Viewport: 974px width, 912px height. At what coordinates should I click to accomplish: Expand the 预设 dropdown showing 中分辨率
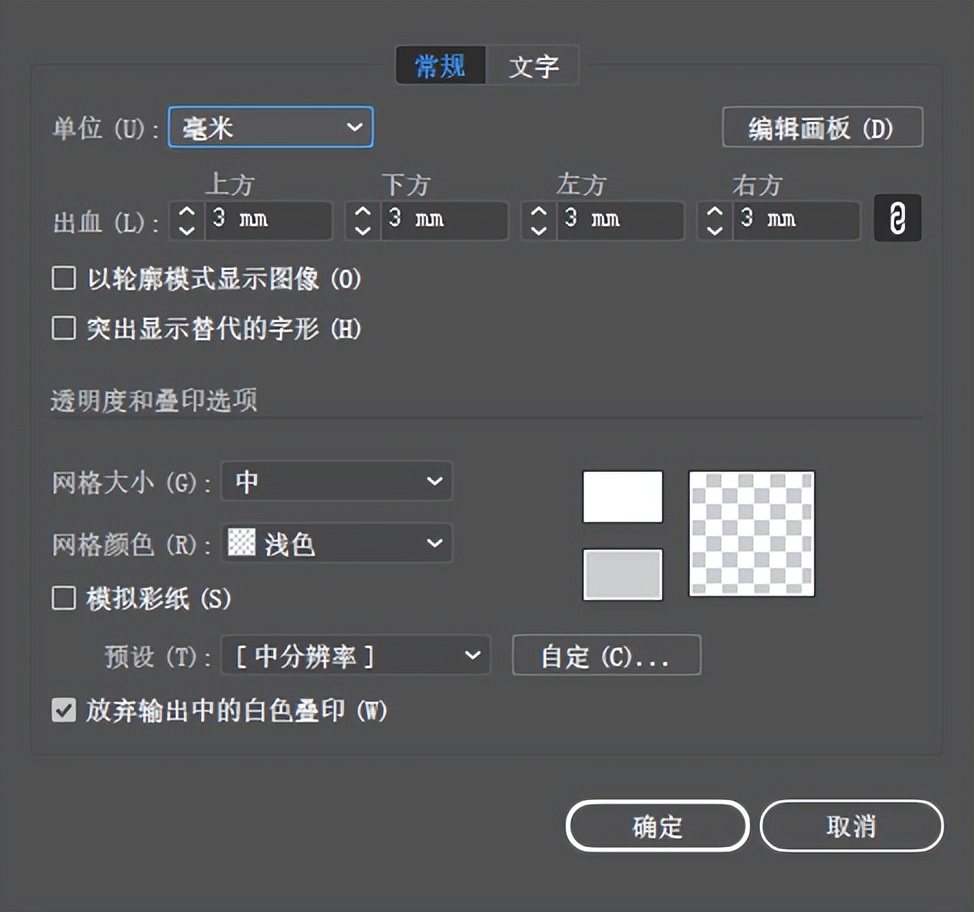[356, 656]
